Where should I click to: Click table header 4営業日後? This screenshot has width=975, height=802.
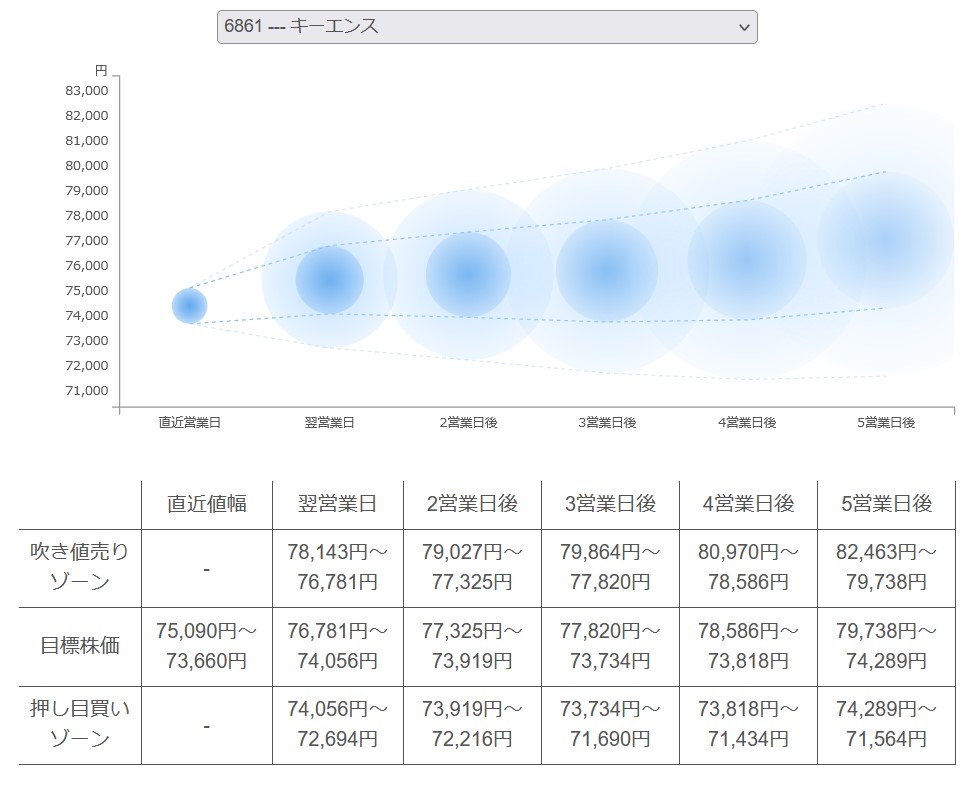(748, 504)
